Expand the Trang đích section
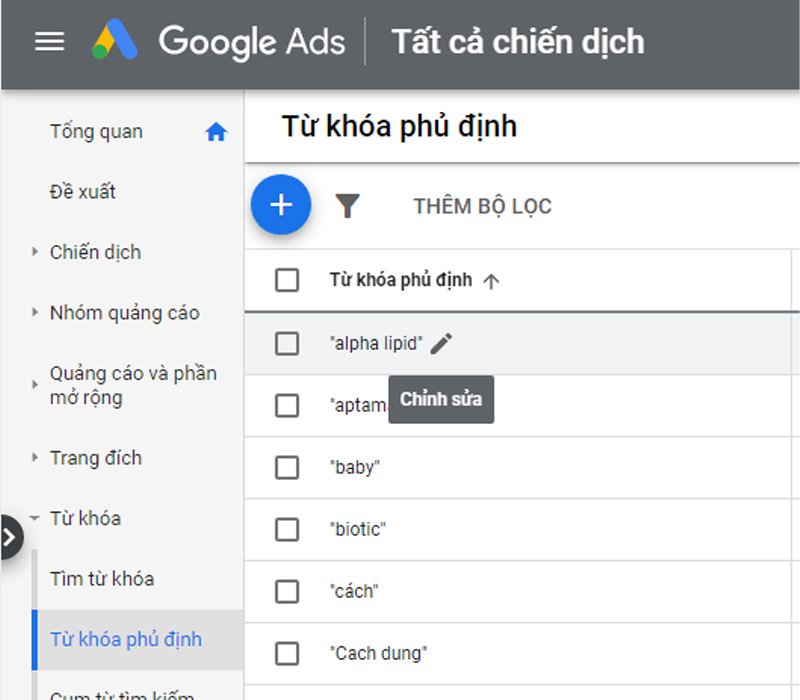This screenshot has width=800, height=700. coord(35,458)
